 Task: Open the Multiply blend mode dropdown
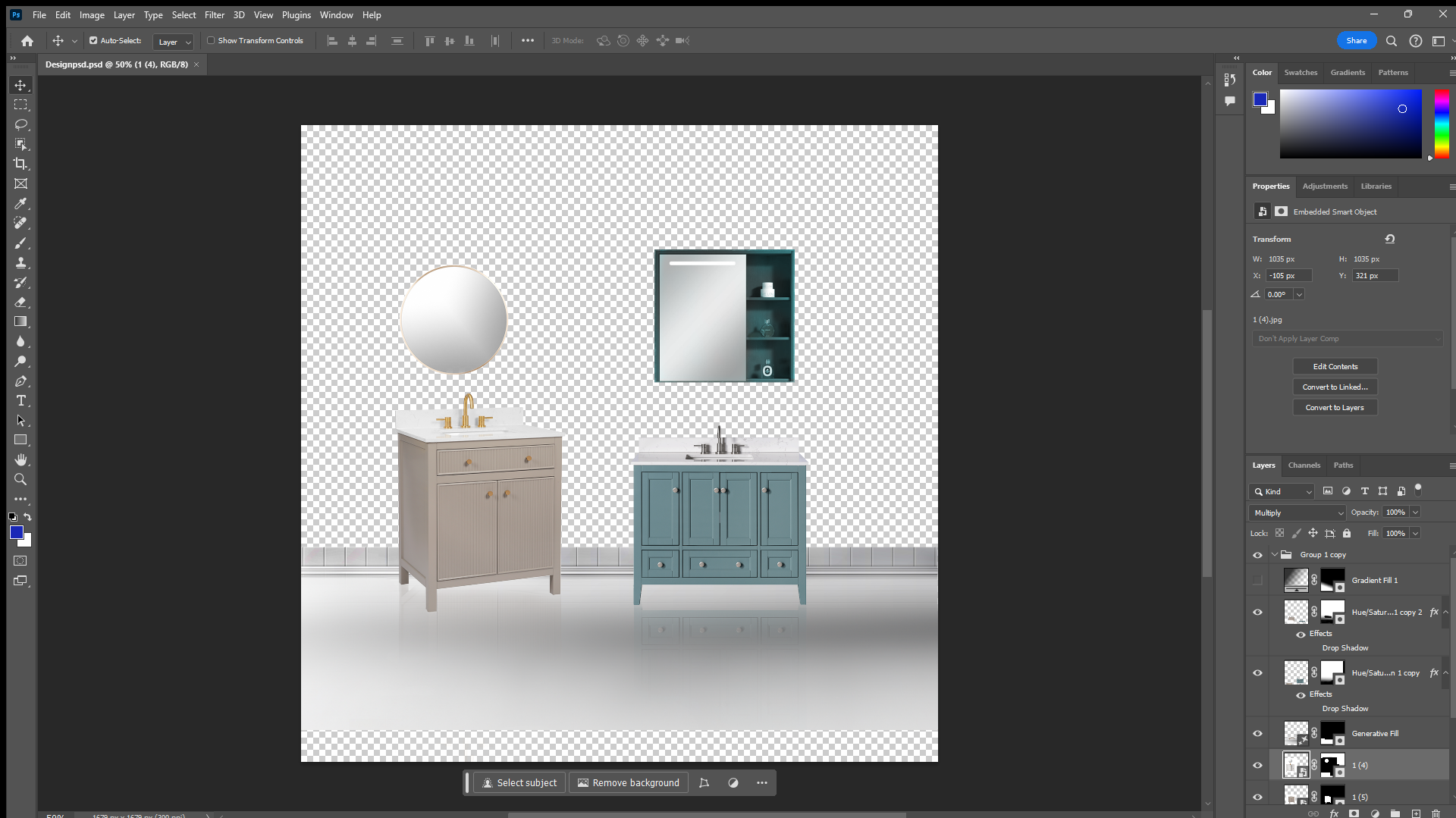coord(1298,512)
